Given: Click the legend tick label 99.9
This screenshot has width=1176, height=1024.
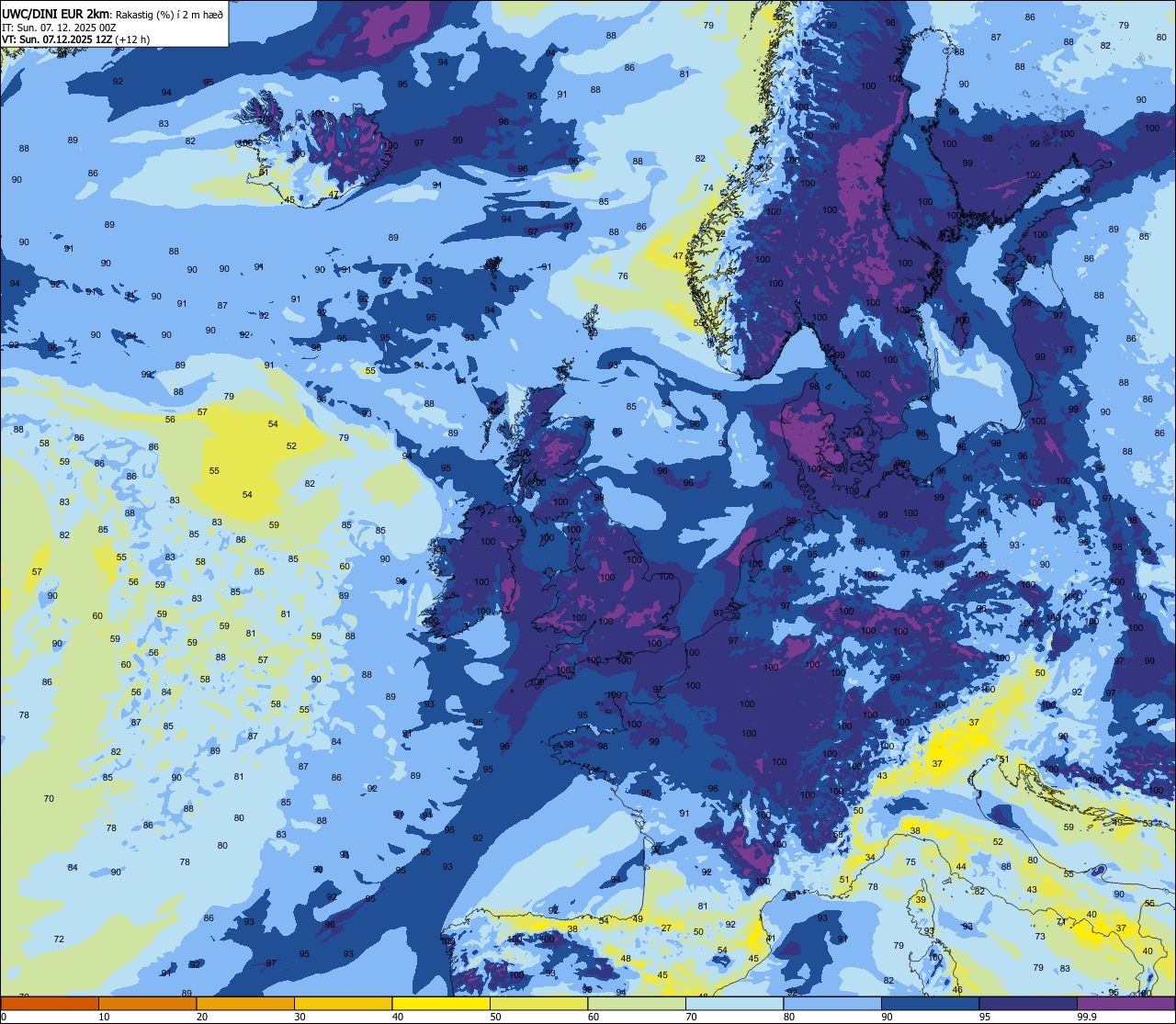Looking at the screenshot, I should [1087, 1017].
